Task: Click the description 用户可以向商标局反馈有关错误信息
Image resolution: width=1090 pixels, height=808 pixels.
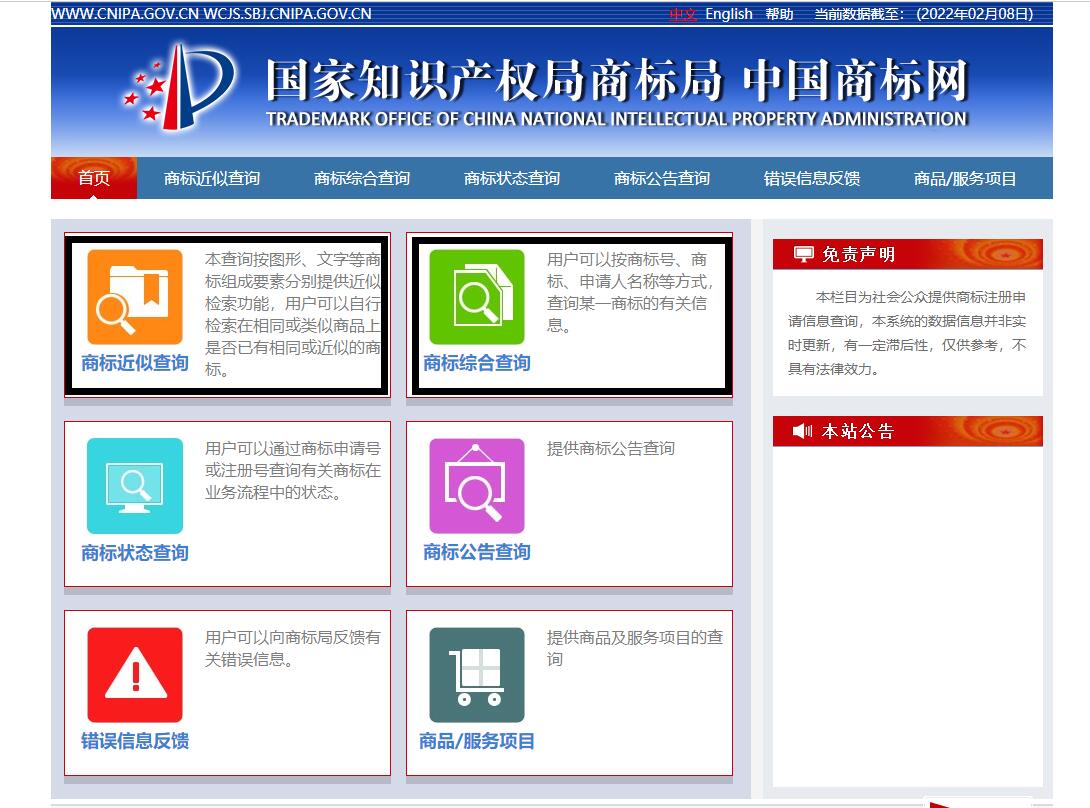Action: (x=293, y=648)
